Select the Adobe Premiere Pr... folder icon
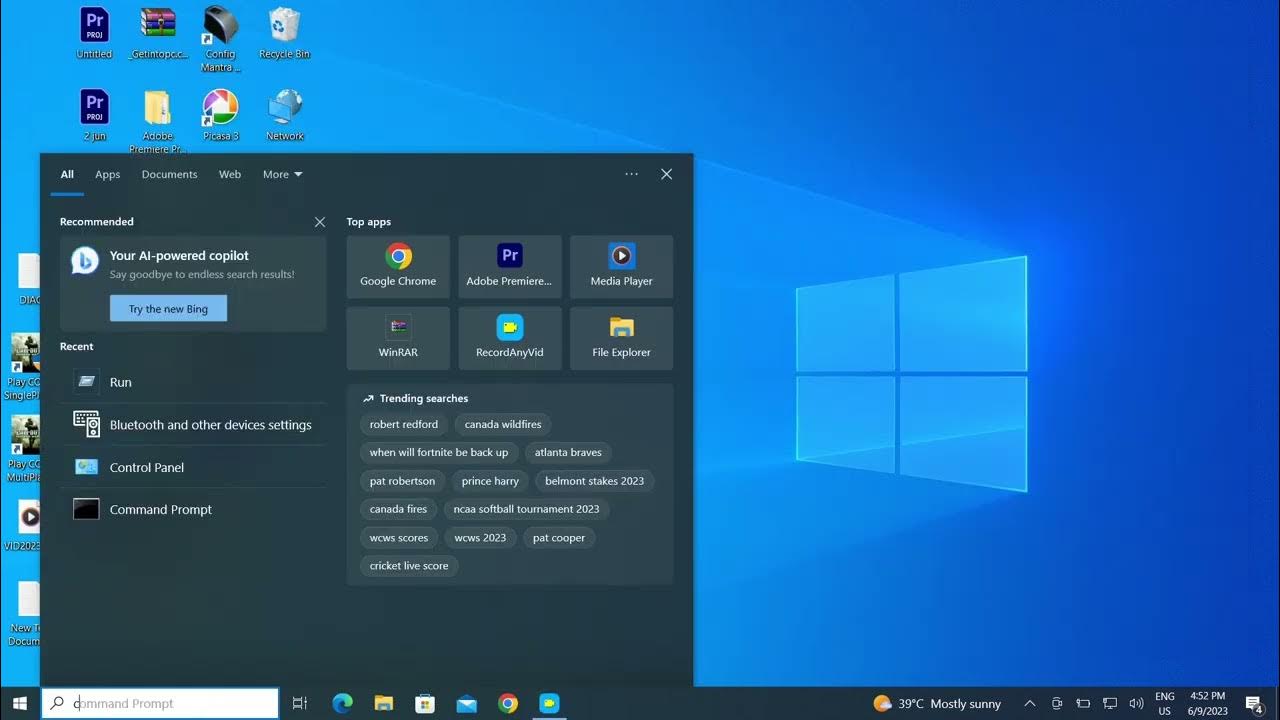Screen dimensions: 1280x720 point(158,121)
